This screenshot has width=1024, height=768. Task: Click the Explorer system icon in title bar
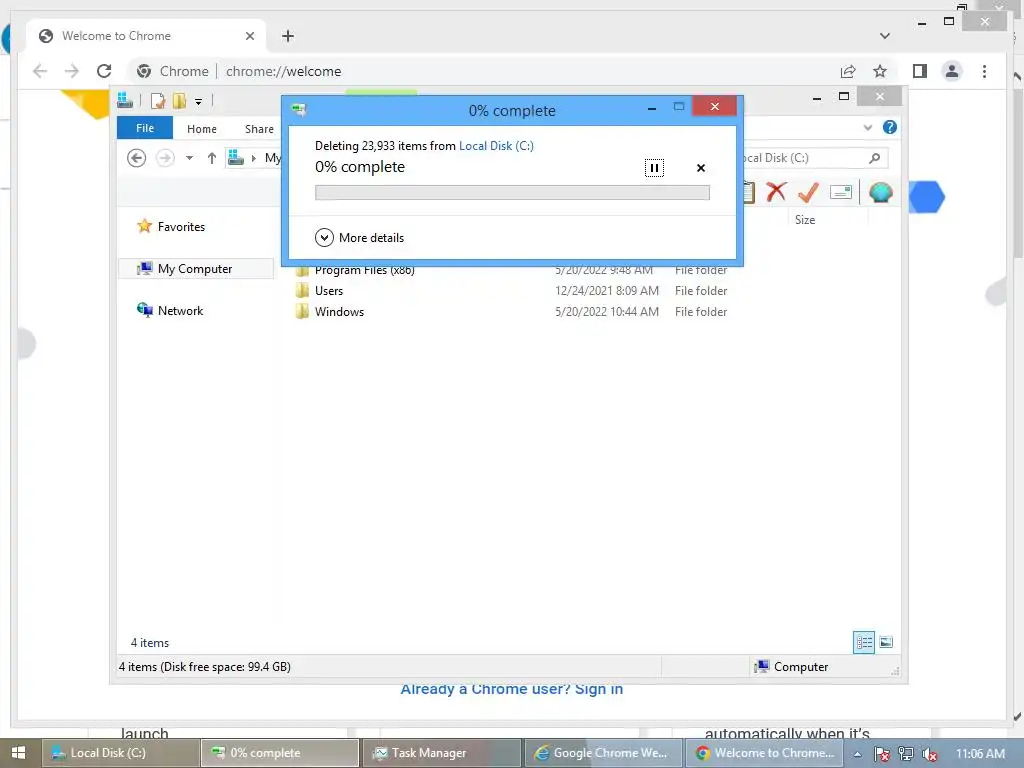tap(125, 101)
